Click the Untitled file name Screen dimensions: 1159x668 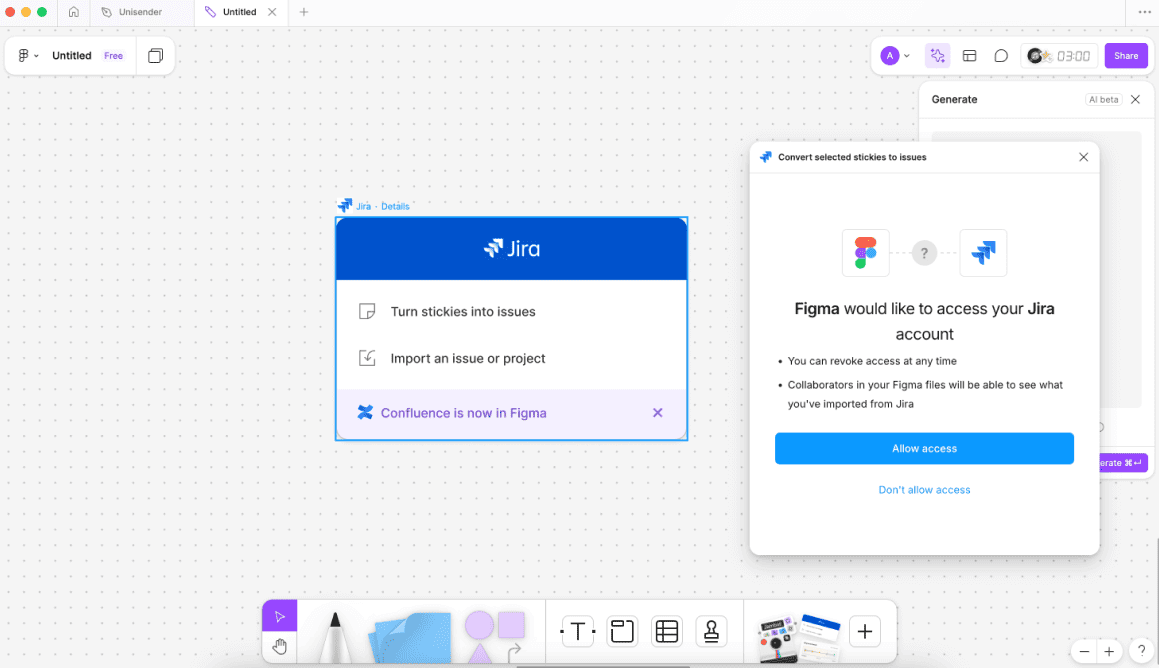[x=72, y=55]
